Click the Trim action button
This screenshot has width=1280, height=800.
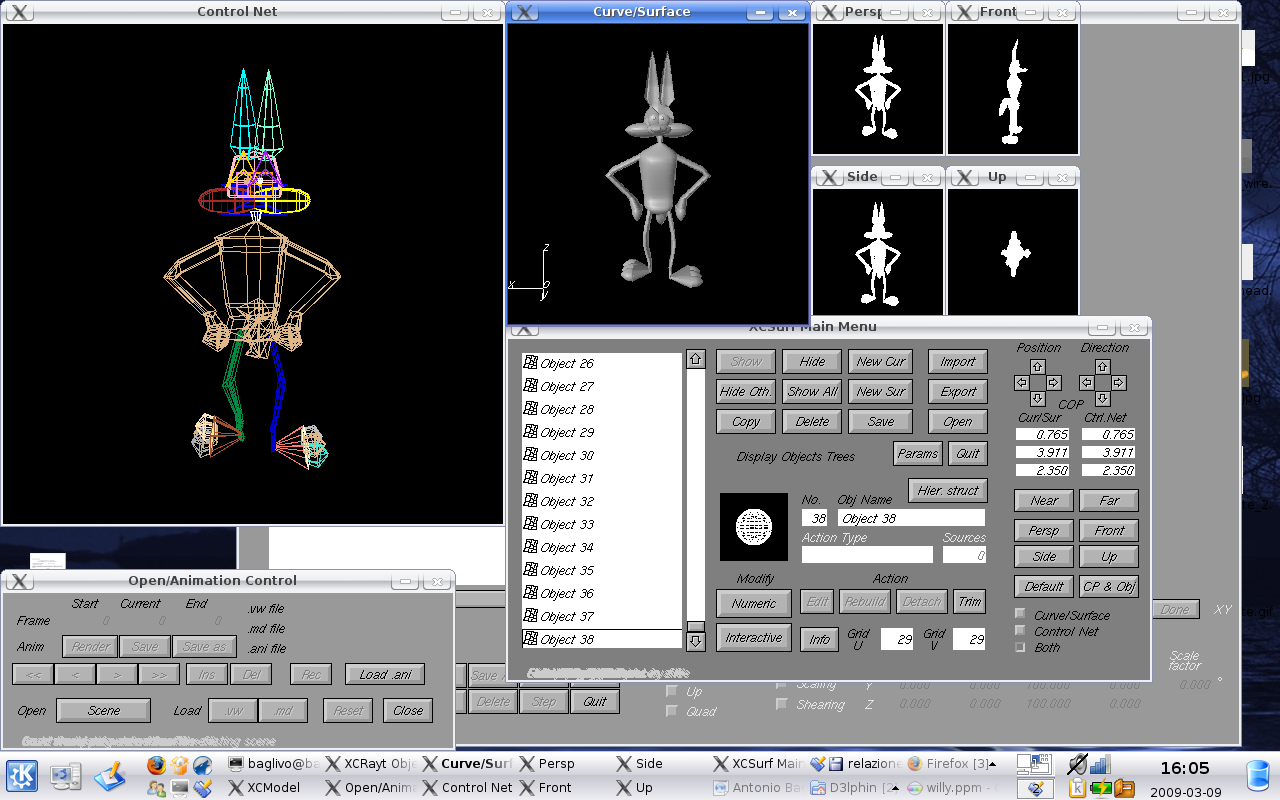coord(969,602)
